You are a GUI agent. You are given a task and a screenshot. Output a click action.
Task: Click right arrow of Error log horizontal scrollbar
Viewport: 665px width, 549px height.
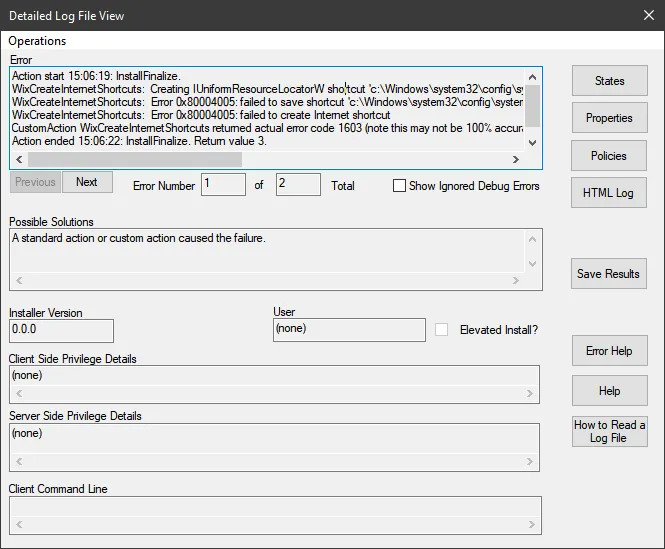click(516, 160)
